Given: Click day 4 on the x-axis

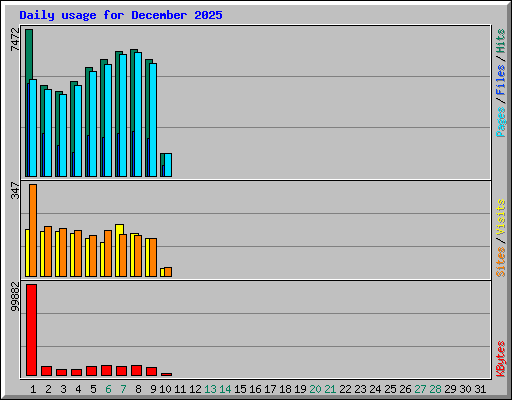Looking at the screenshot, I should (x=78, y=389).
